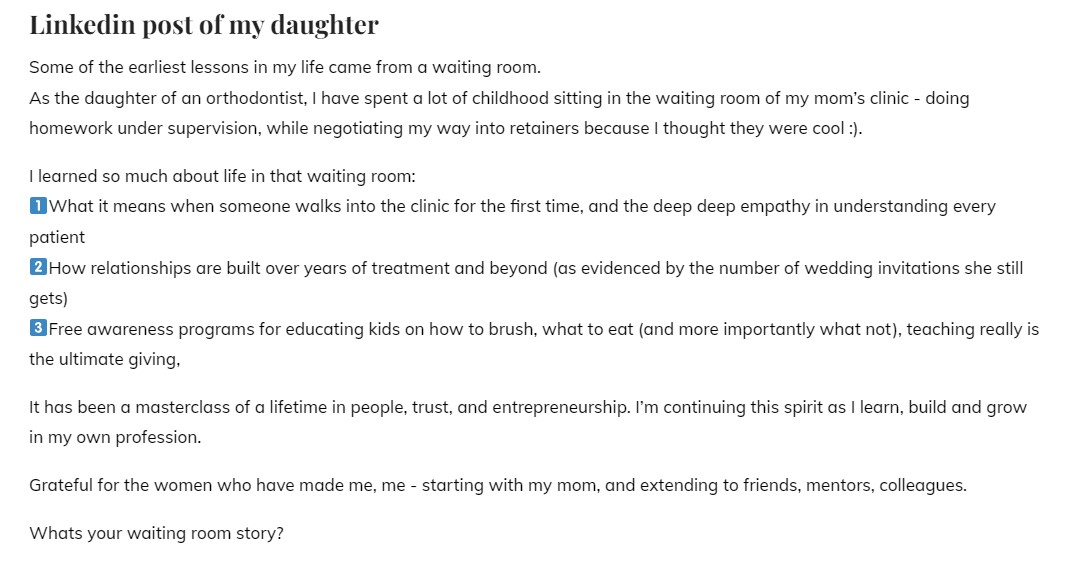Click the blue number 1 emoji

pyautogui.click(x=38, y=207)
